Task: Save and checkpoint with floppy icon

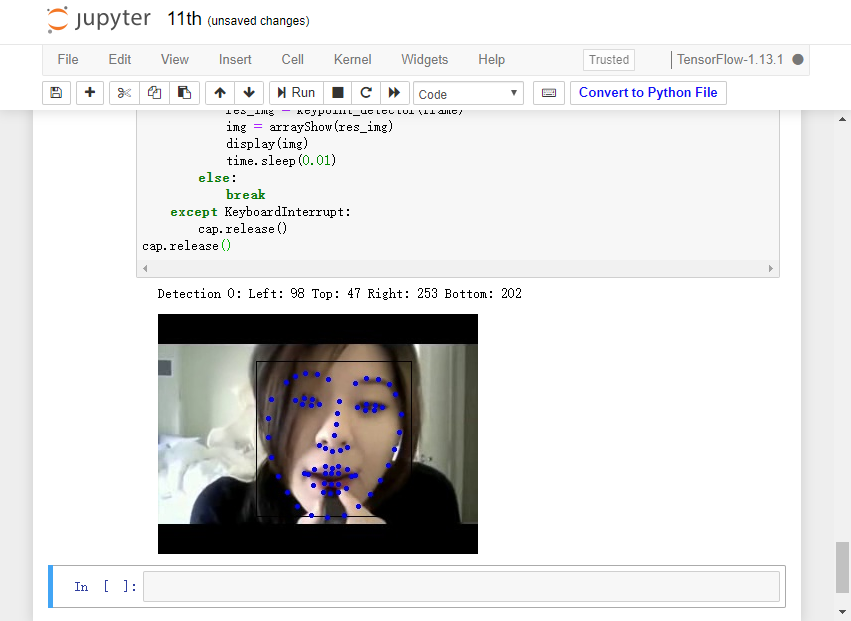Action: pyautogui.click(x=56, y=93)
